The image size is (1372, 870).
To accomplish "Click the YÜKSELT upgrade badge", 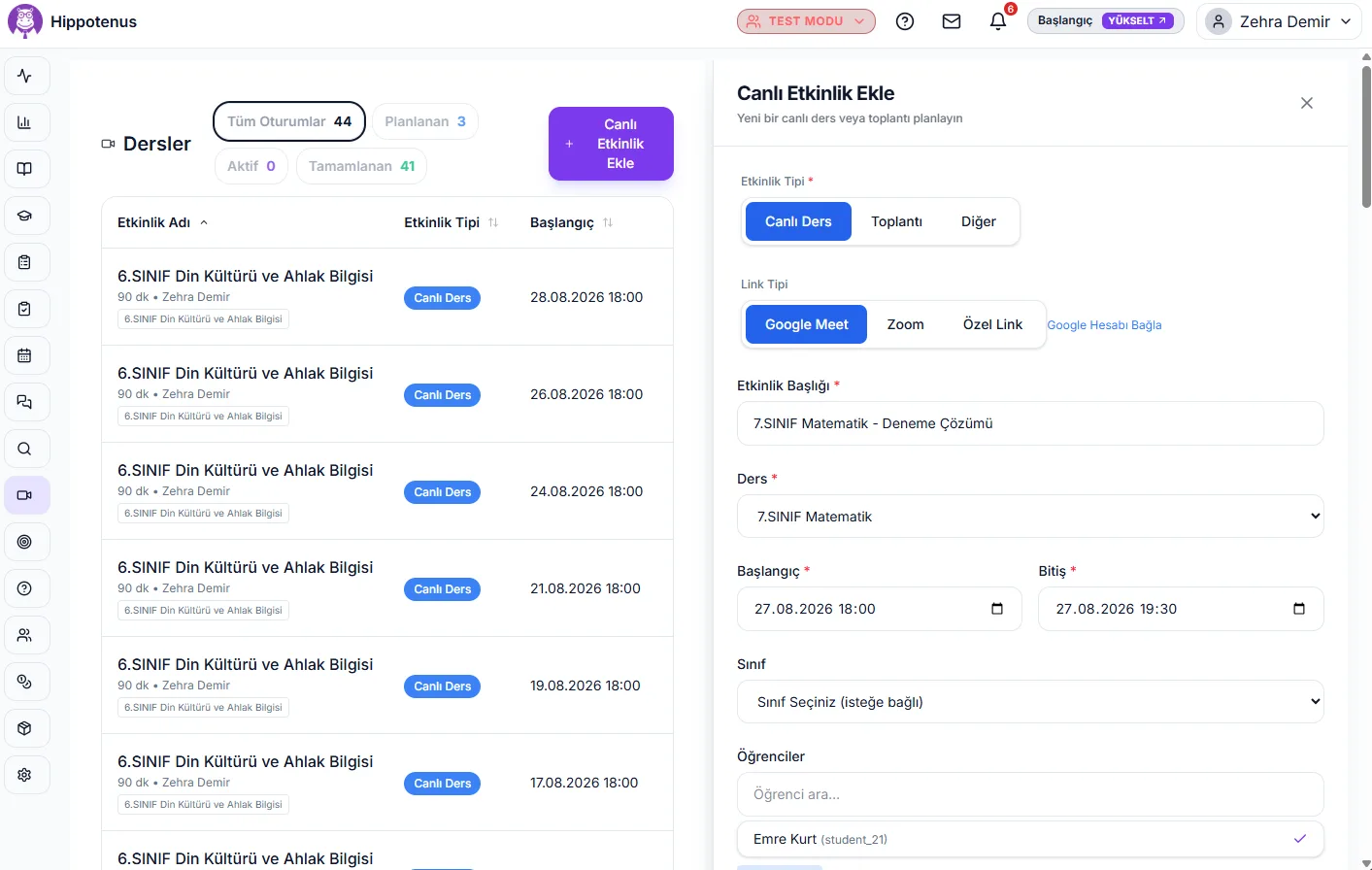I will [x=1137, y=20].
